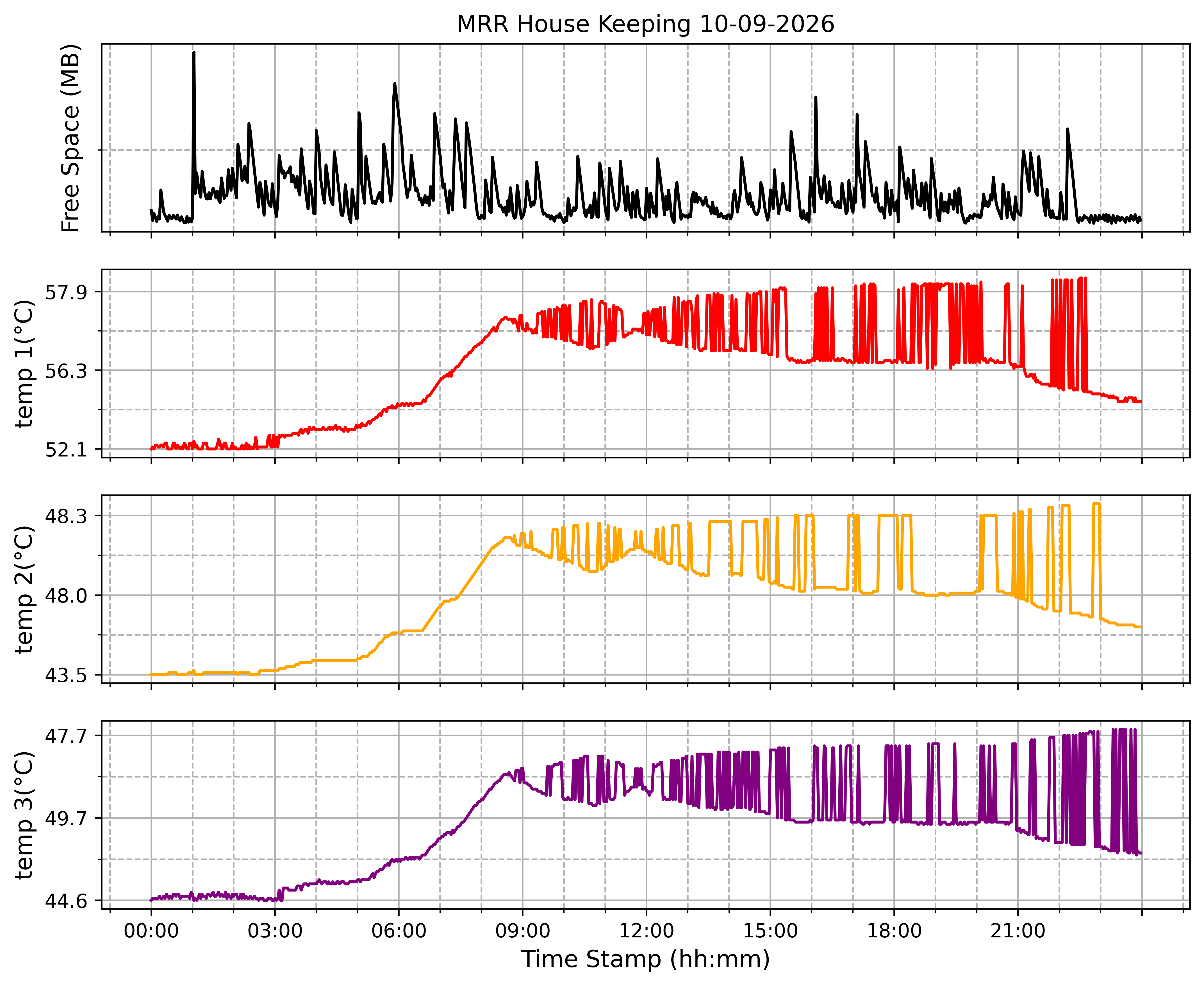The width and height of the screenshot is (1204, 986).
Task: Click the Free Space (MB) axis label
Action: 71,138
